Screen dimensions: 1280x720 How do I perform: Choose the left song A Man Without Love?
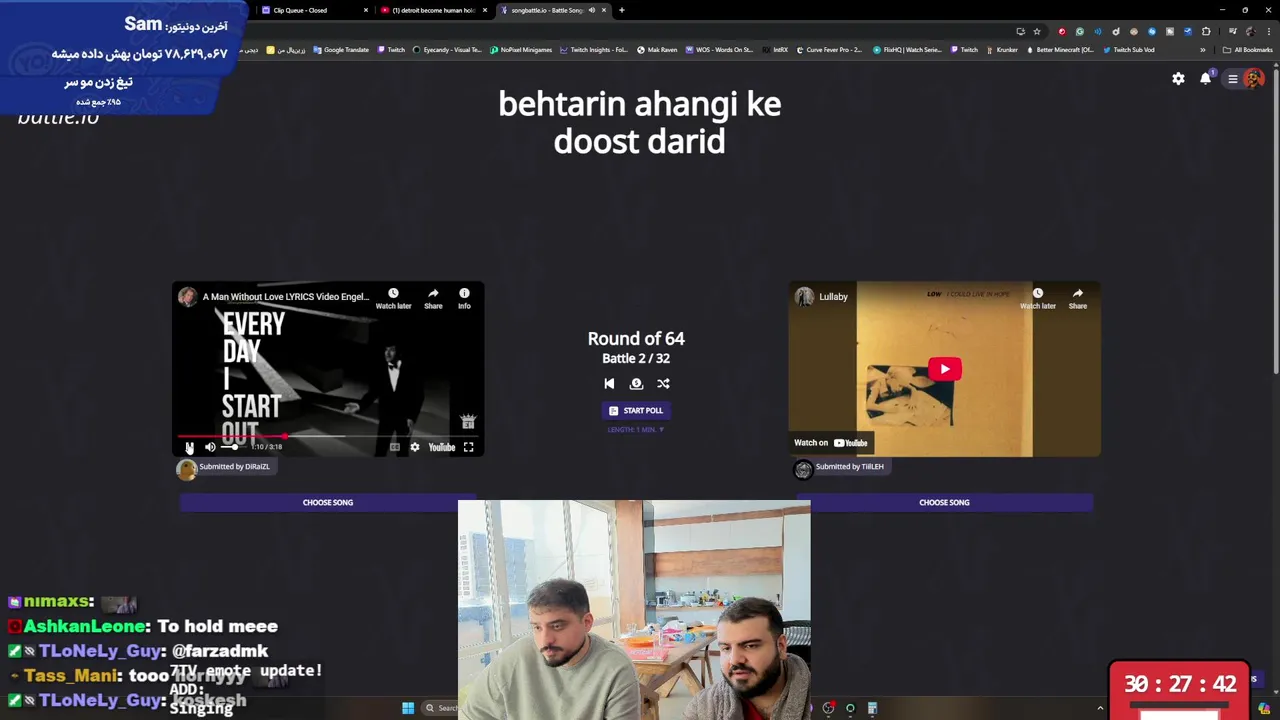point(328,502)
